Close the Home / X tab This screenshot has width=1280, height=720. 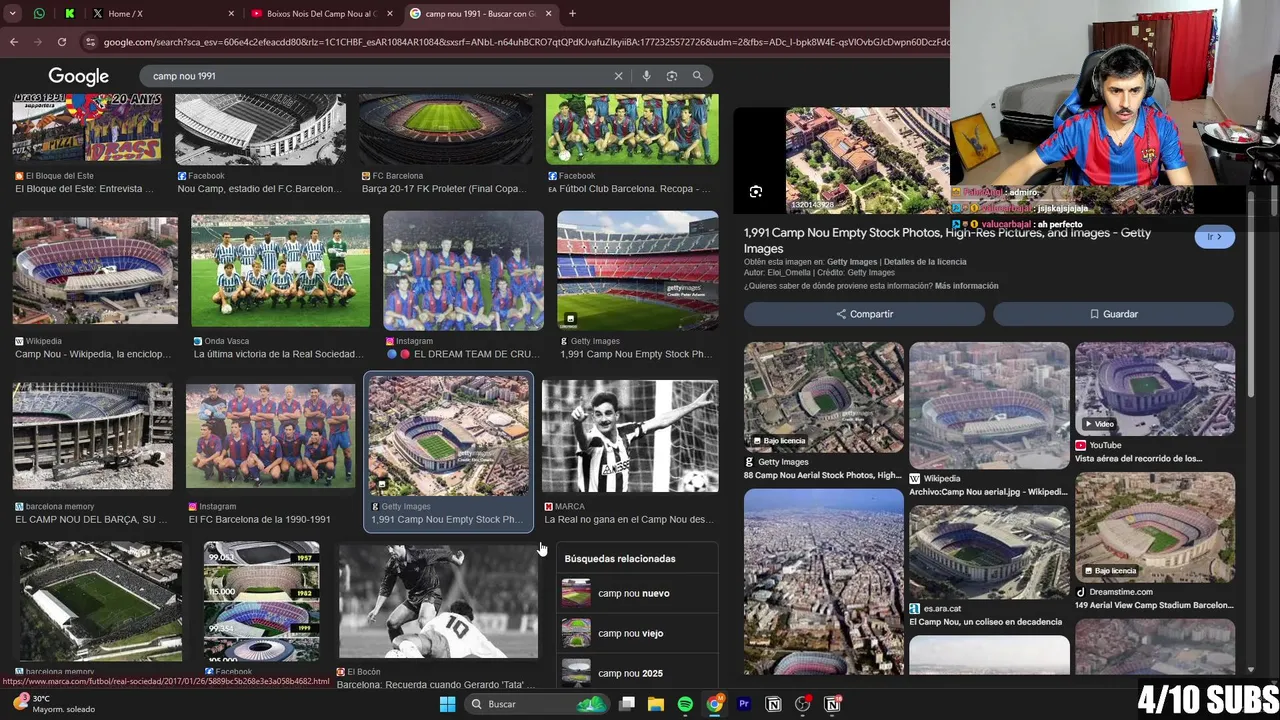tap(231, 14)
